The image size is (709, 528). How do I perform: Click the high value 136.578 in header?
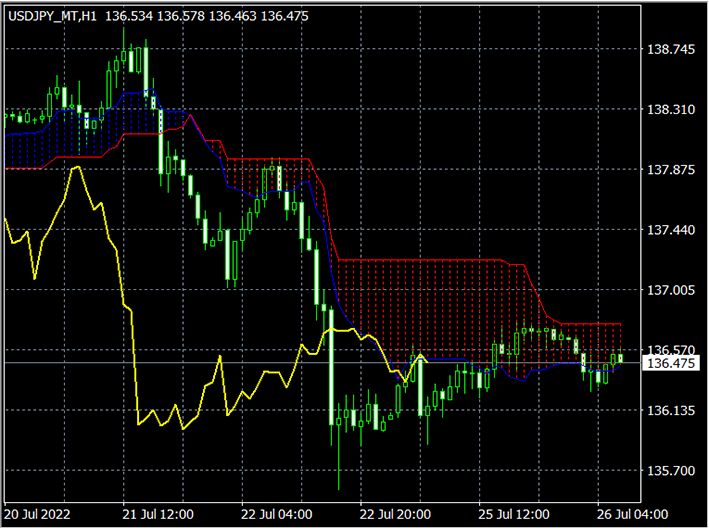[181, 16]
